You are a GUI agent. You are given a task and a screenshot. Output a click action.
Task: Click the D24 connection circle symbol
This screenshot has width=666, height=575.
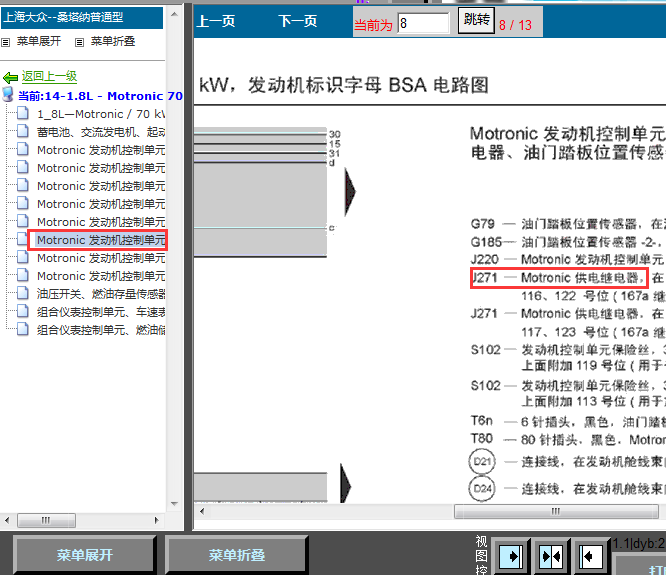tap(482, 488)
